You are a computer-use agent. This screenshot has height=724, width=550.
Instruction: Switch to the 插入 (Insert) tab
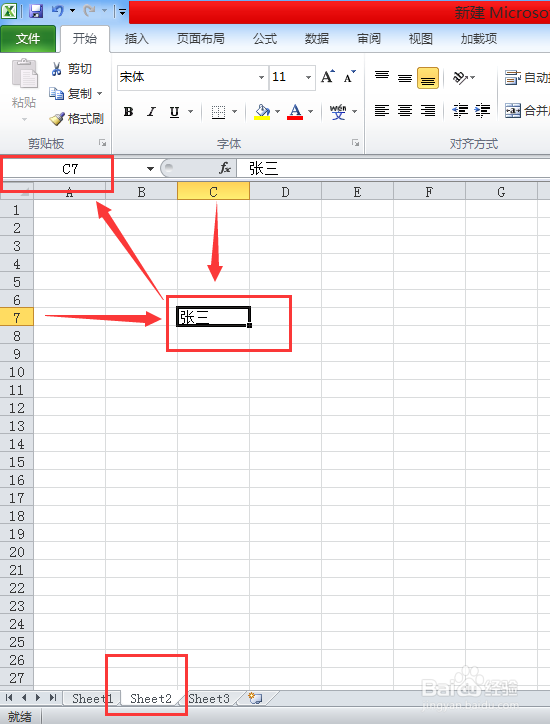[137, 39]
